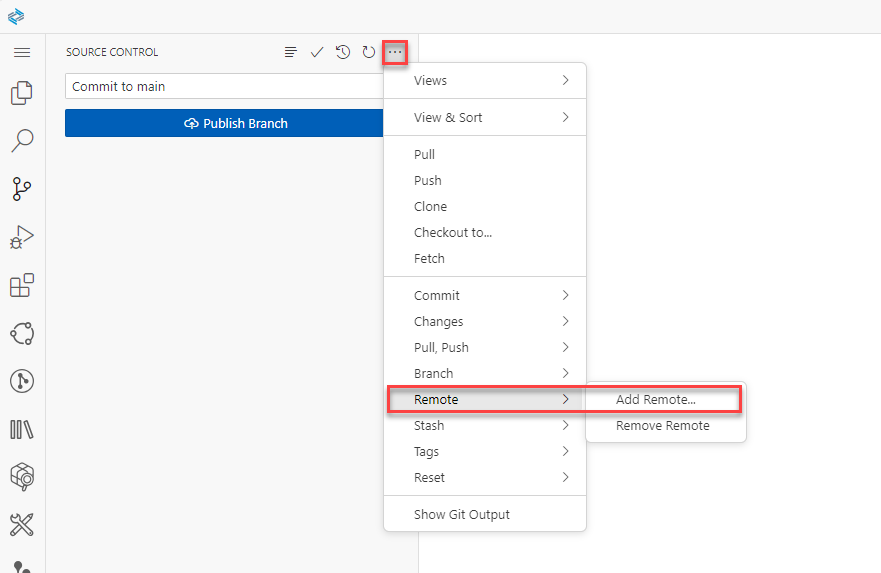881x573 pixels.
Task: Open the Explorer files icon
Action: coord(22,93)
